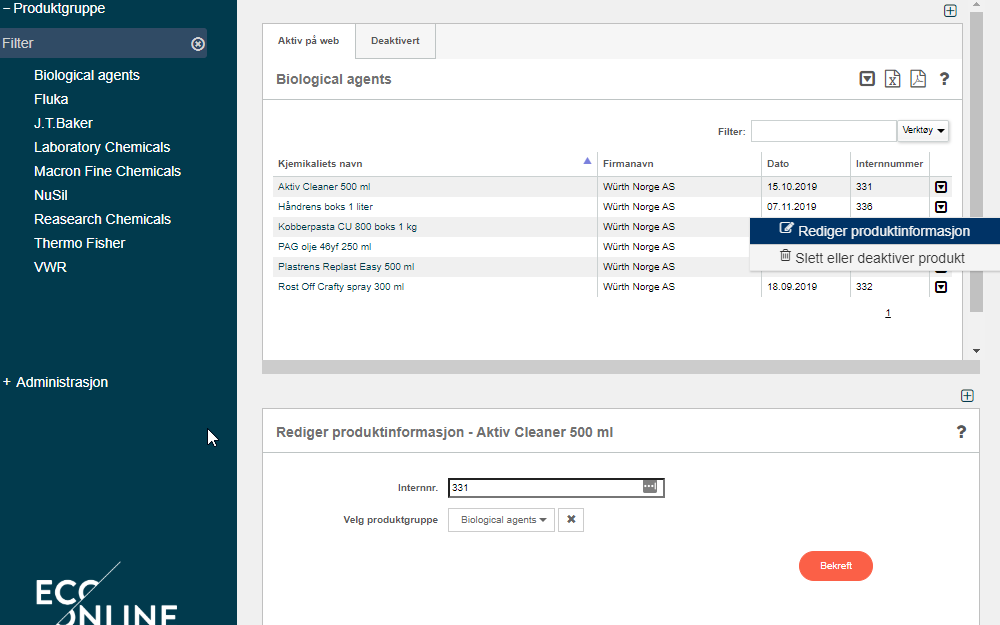Screen dimensions: 1000x625
Task: Open help for the Biological agents panel
Action: (944, 79)
